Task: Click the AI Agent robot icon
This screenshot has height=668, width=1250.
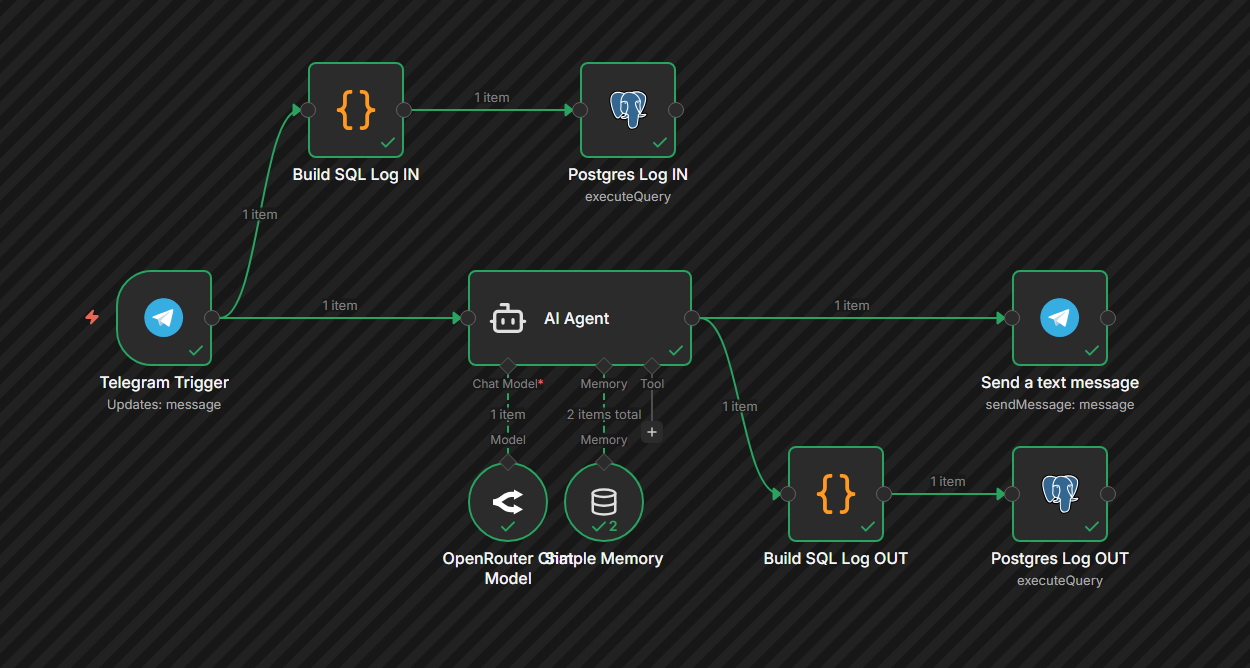Action: 508,318
